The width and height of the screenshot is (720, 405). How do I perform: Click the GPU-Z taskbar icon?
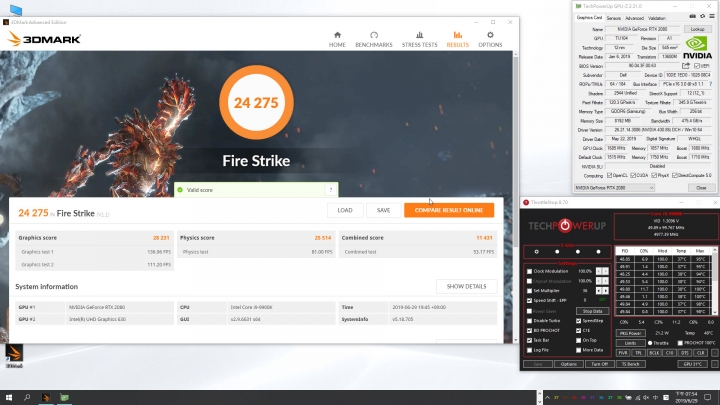point(64,397)
